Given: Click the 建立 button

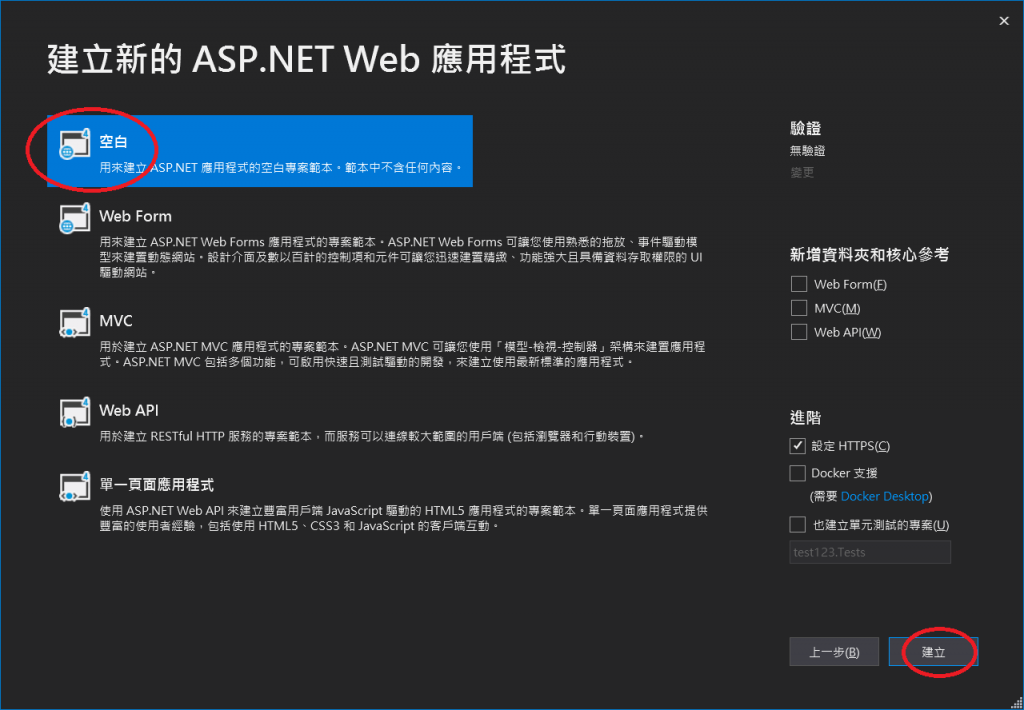Looking at the screenshot, I should [x=933, y=652].
